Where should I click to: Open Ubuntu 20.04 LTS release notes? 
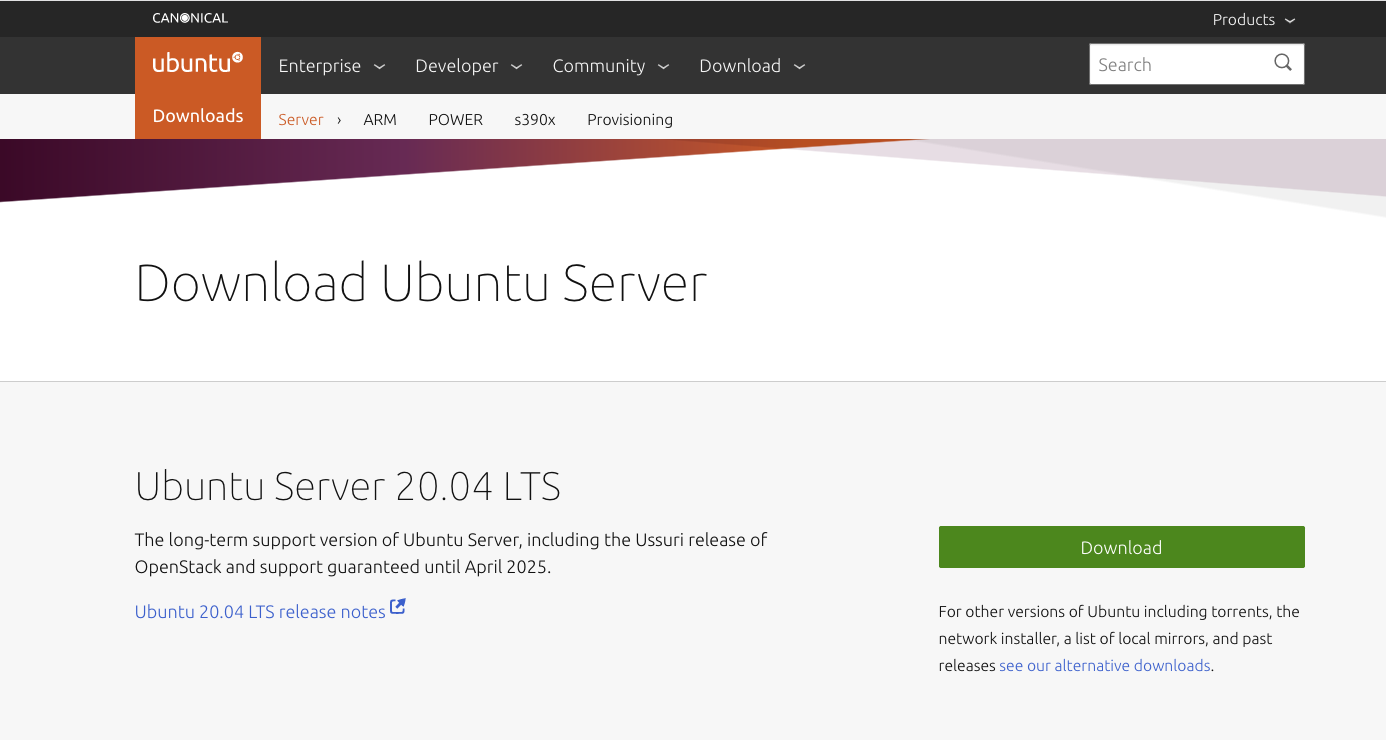pos(260,612)
